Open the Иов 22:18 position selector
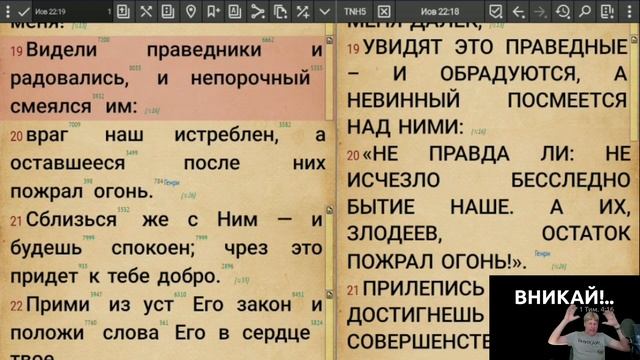 coord(440,11)
